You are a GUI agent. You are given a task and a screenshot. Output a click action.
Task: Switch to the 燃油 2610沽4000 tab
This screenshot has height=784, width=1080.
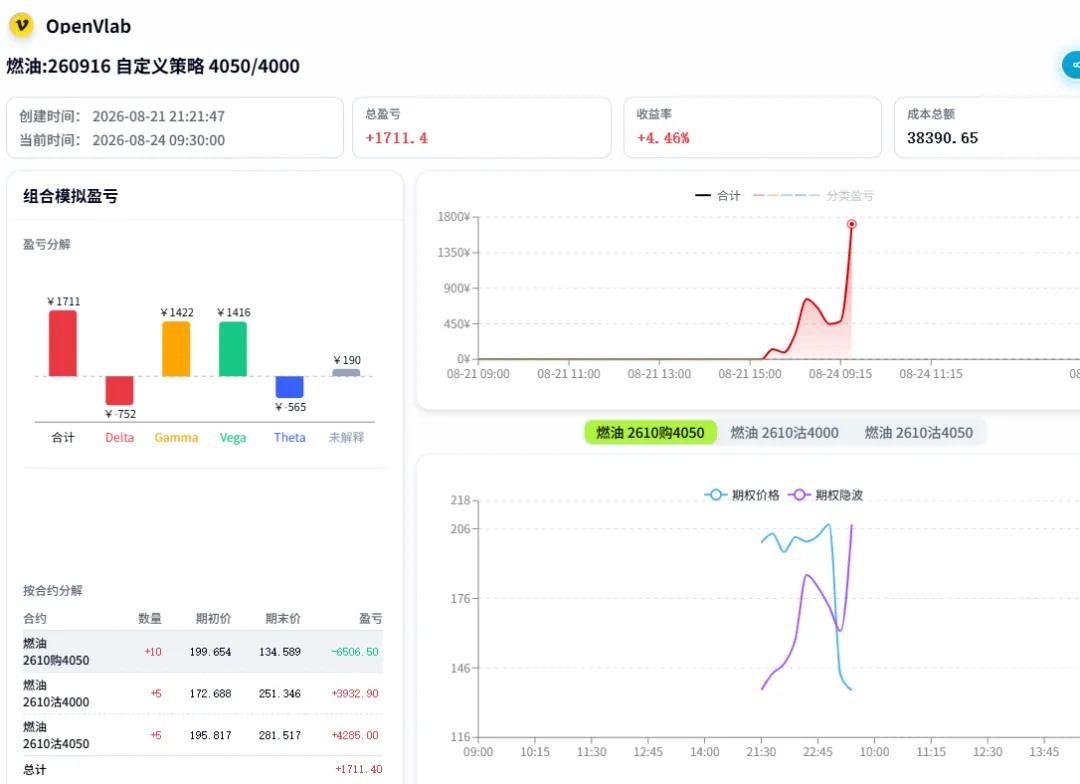coord(785,433)
